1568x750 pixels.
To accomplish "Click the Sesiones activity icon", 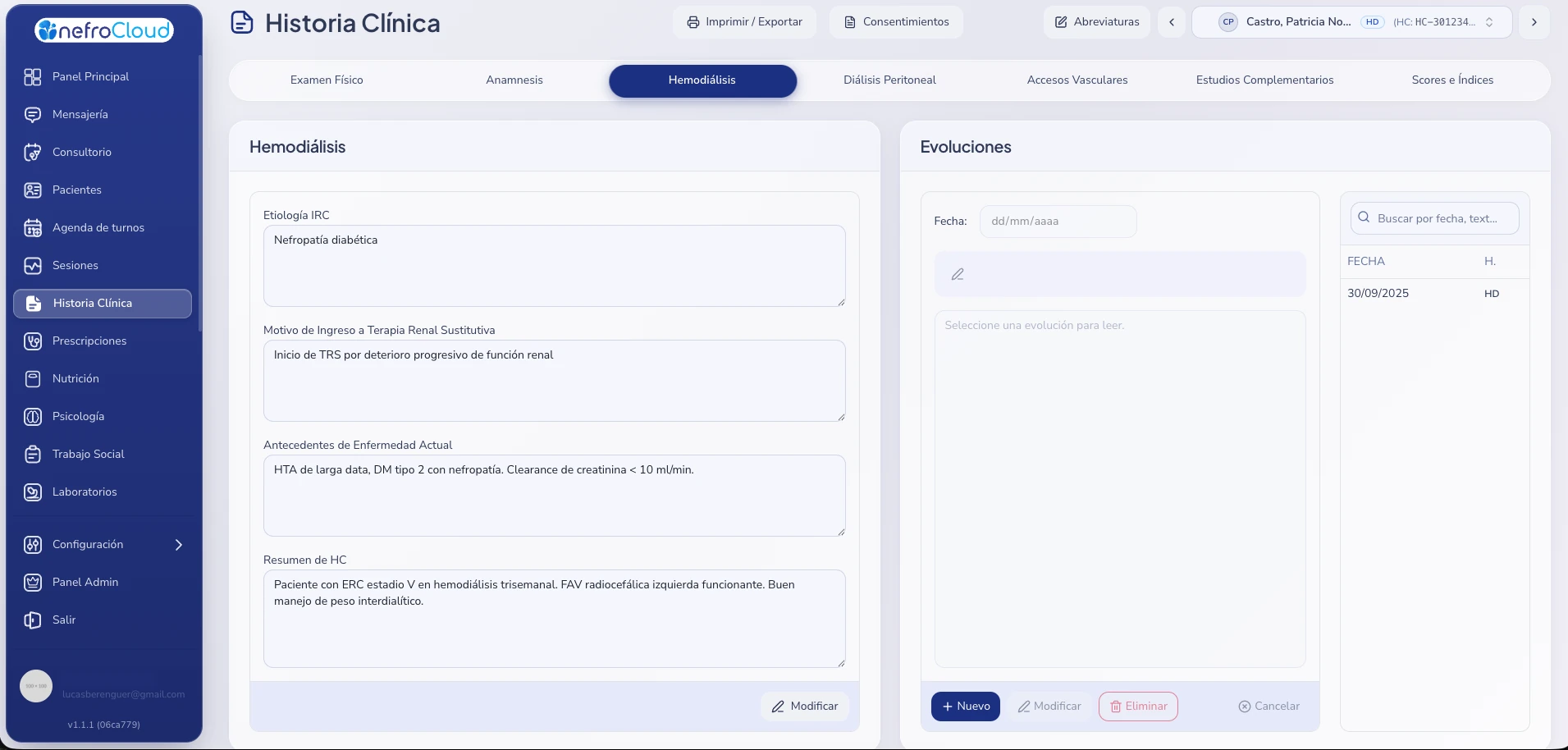I will coord(33,266).
